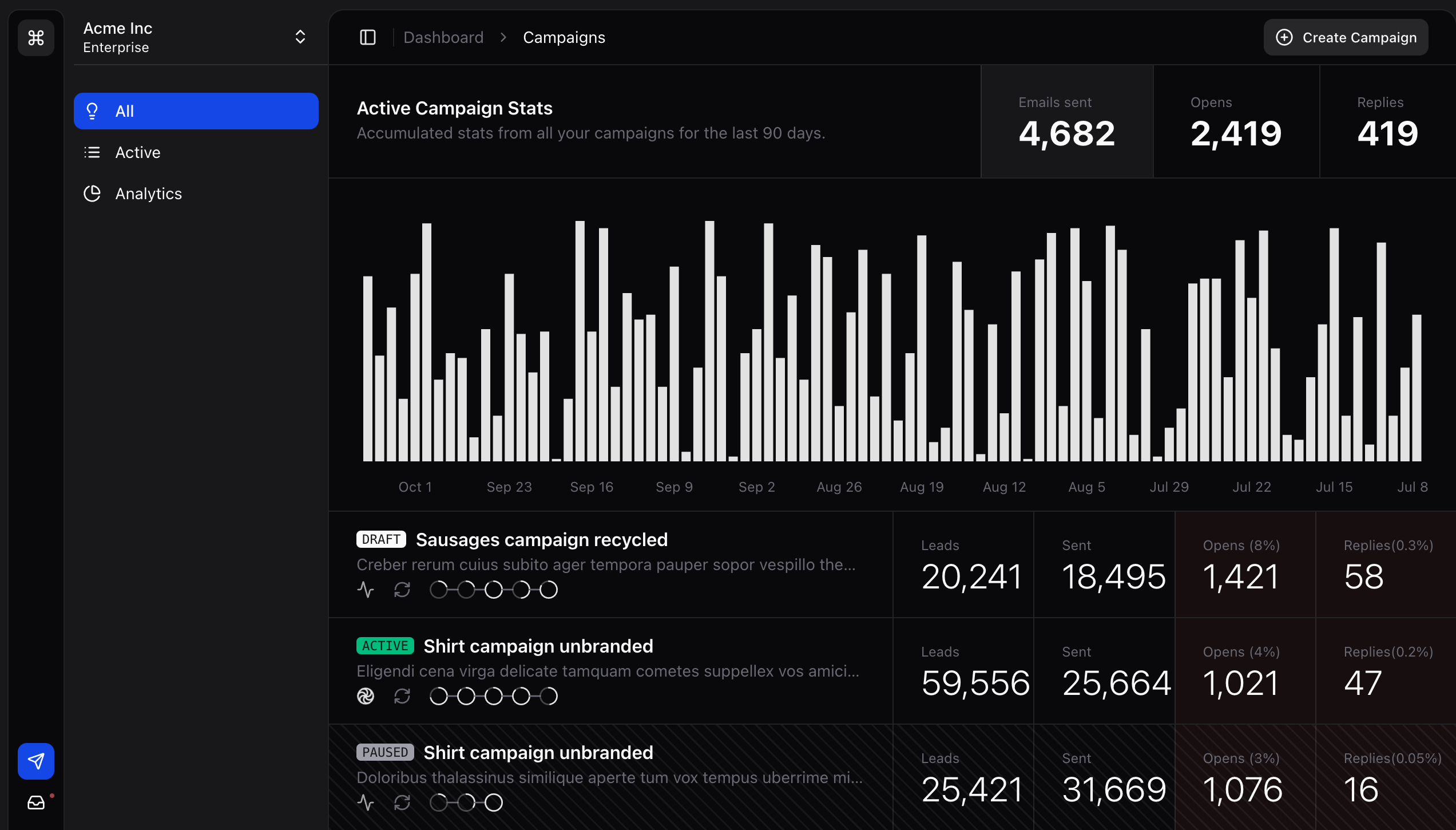Click the Create Campaign button
Viewport: 1456px width, 830px height.
1346,38
